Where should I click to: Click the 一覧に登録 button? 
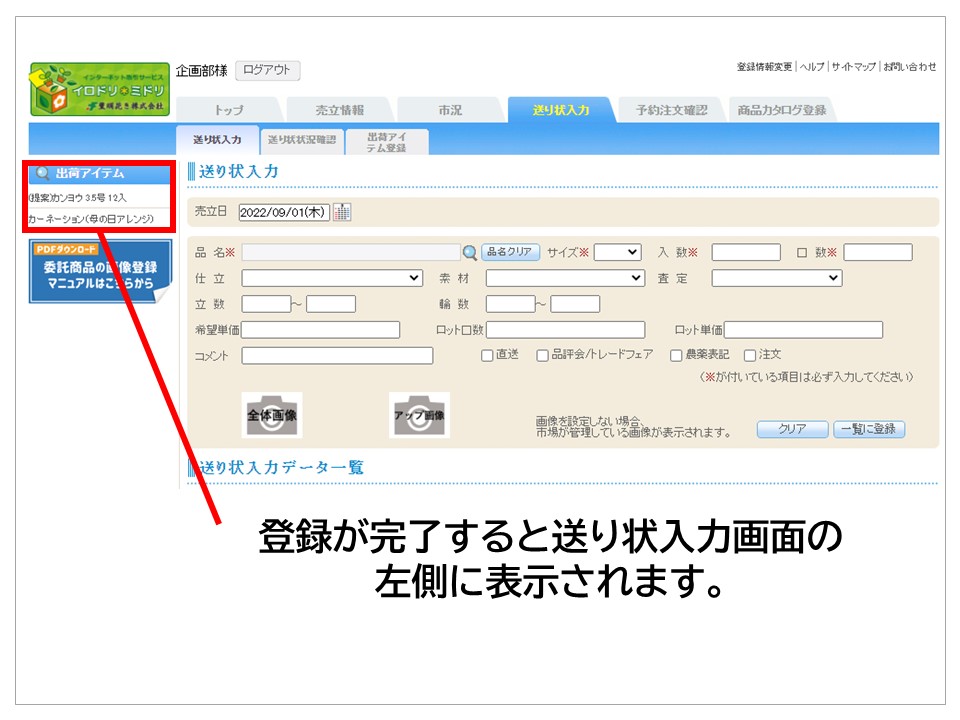[869, 429]
